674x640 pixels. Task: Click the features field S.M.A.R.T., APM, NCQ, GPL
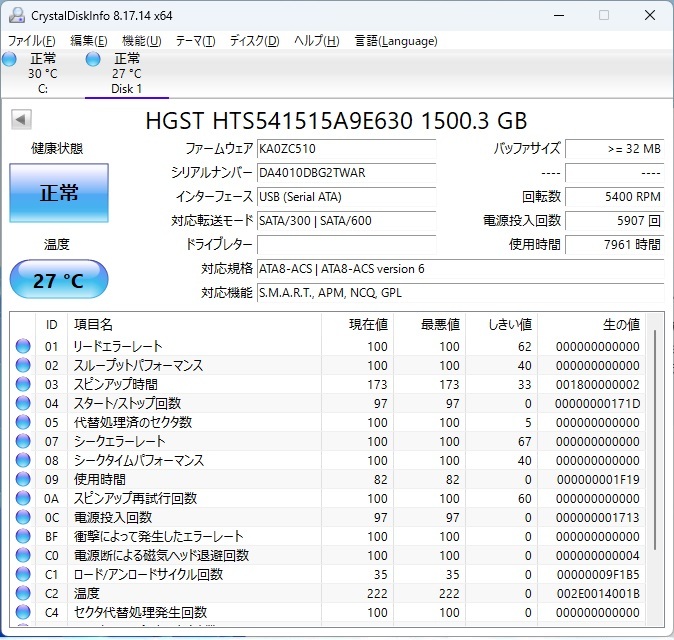(x=460, y=293)
